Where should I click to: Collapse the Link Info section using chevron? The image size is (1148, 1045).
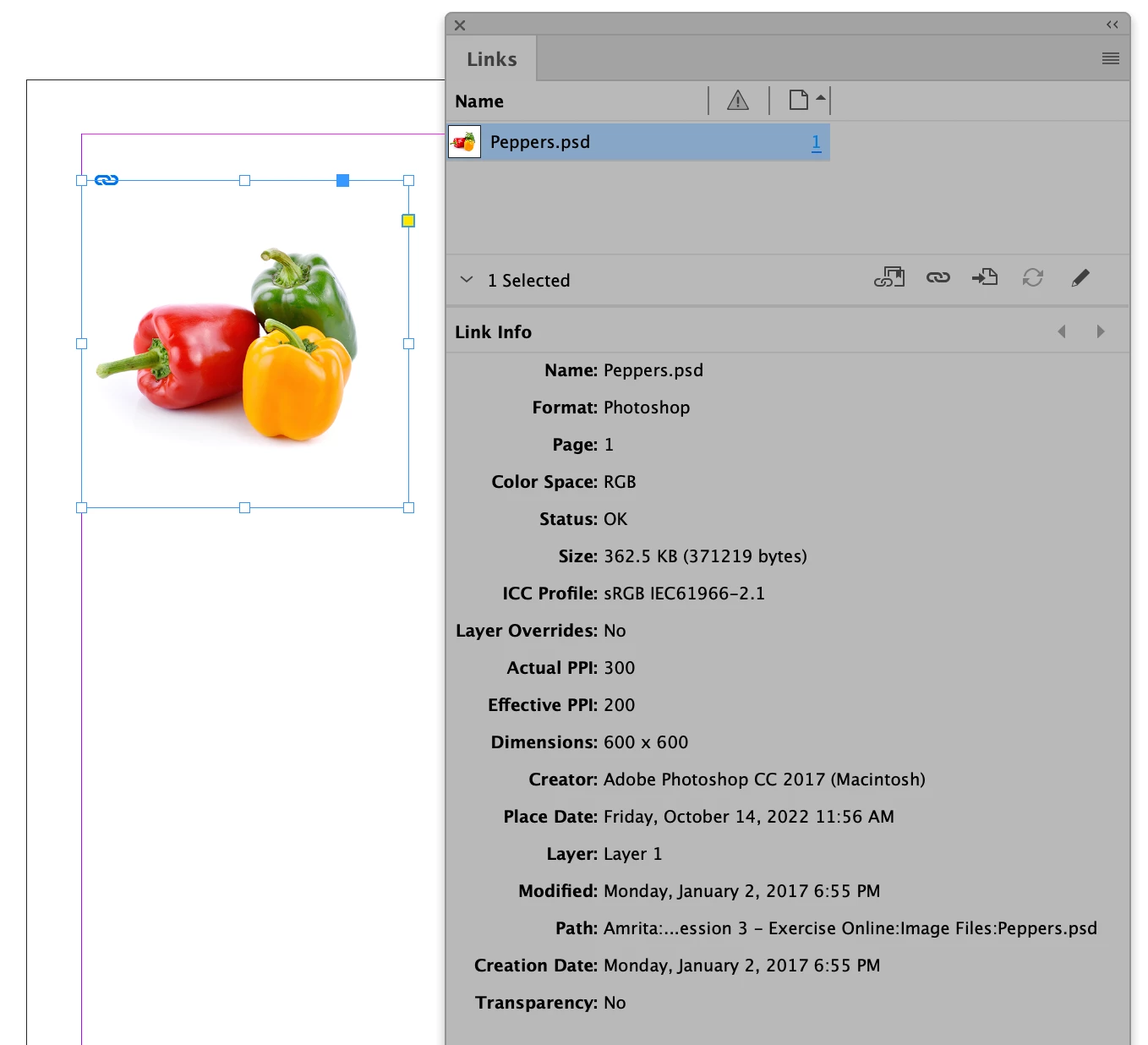467,280
